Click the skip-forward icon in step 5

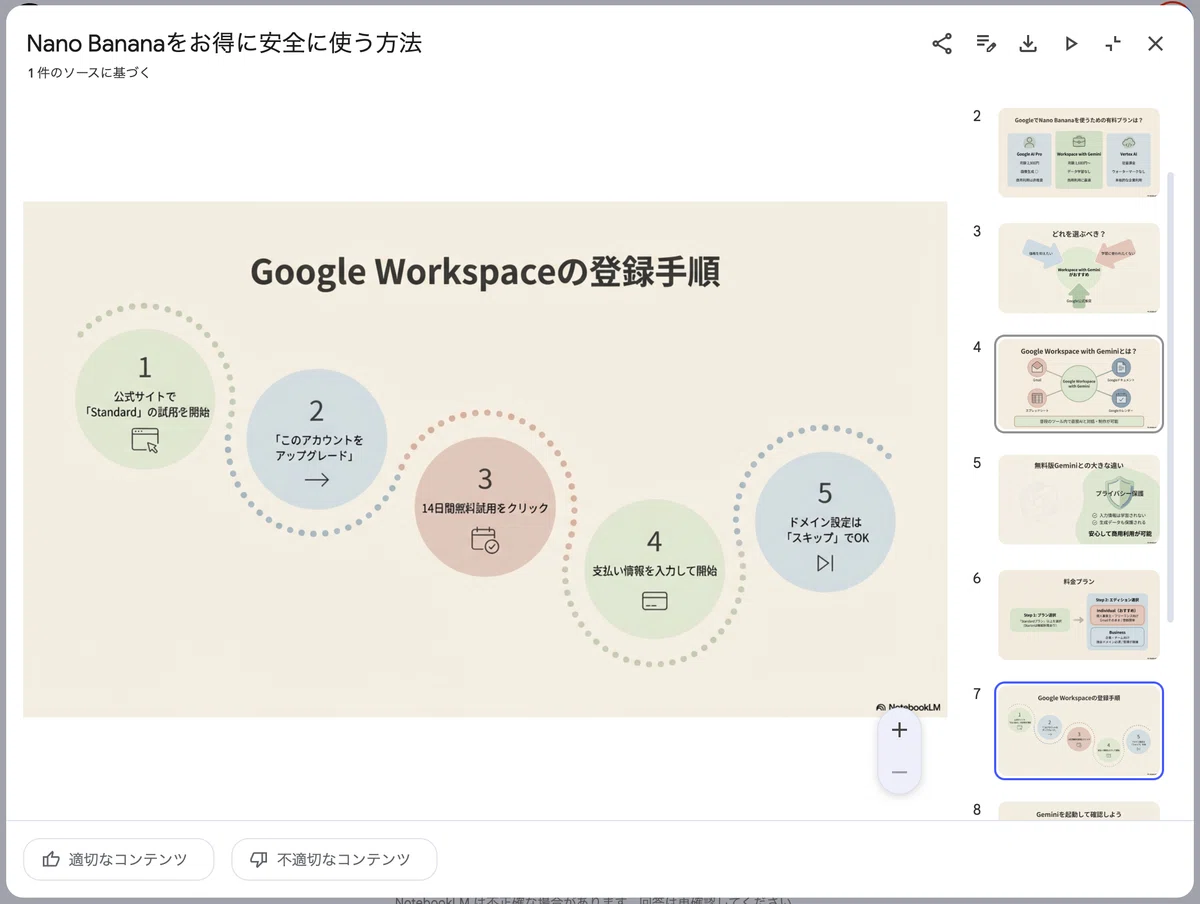click(x=824, y=563)
